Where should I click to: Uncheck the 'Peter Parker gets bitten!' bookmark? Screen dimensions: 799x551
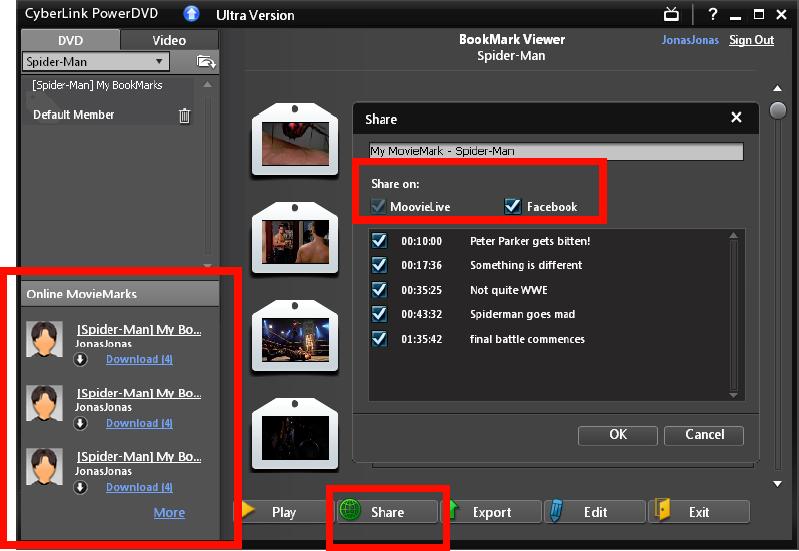point(379,241)
